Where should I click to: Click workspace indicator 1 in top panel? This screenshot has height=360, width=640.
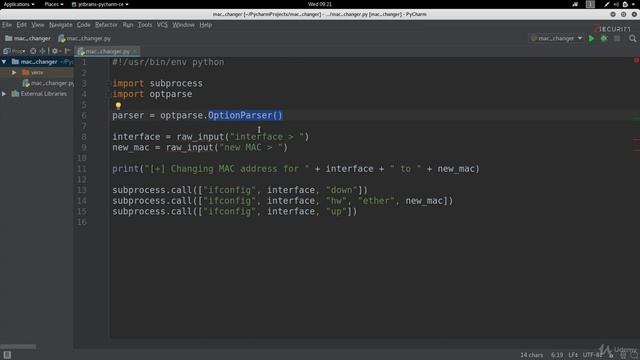(x=590, y=4)
